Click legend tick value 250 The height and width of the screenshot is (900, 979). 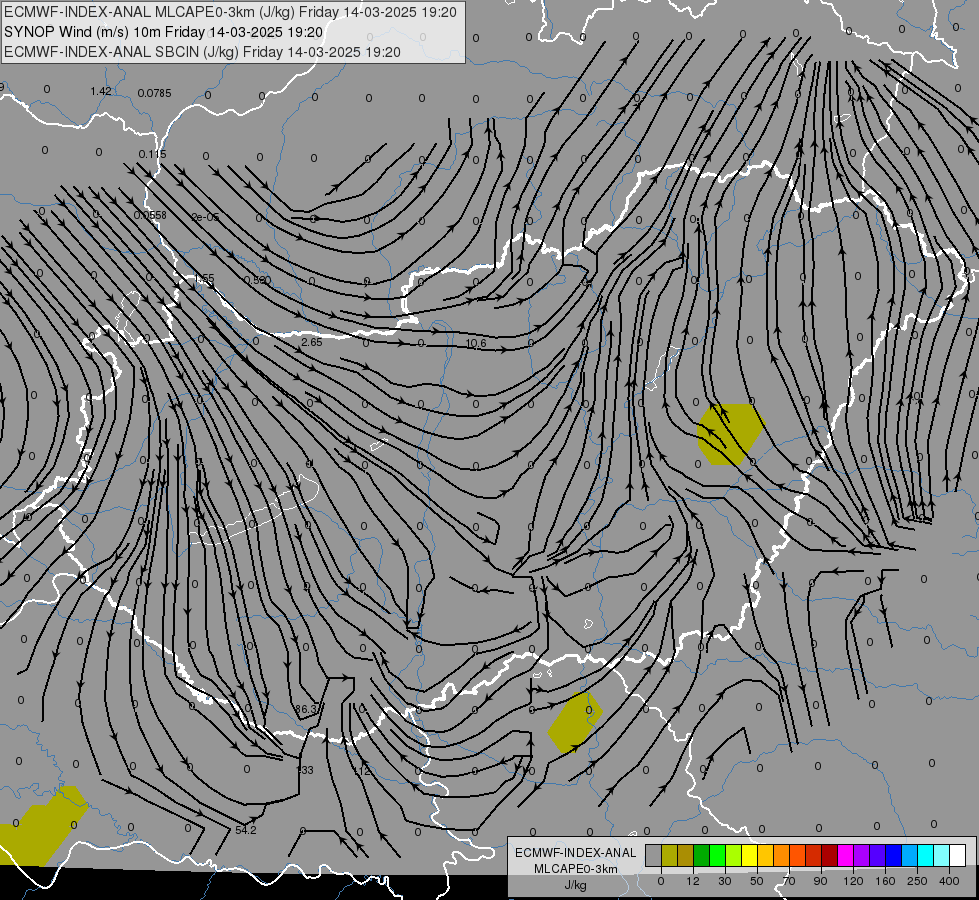click(x=917, y=881)
